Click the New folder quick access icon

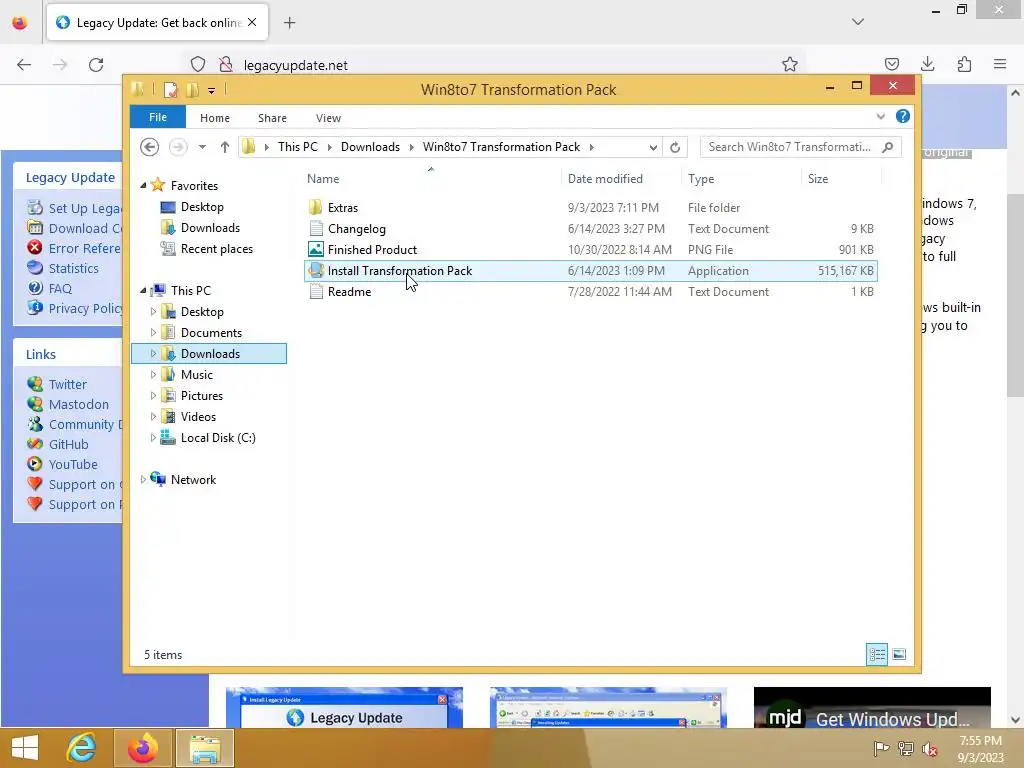[193, 89]
